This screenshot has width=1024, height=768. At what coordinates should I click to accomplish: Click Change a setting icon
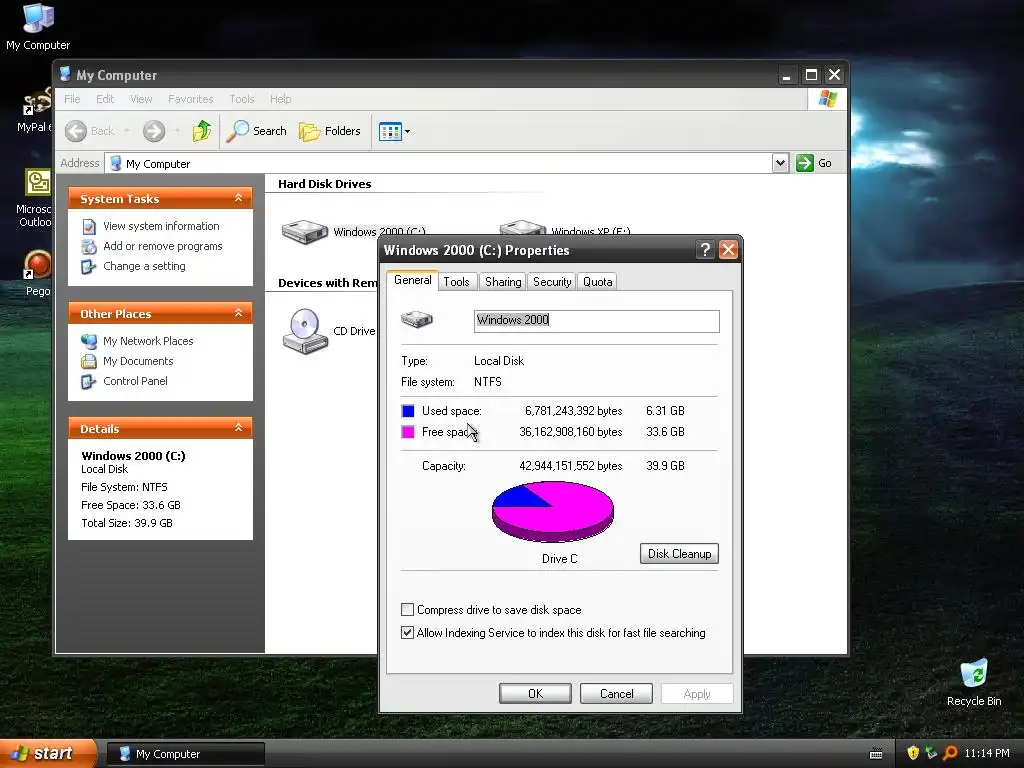[89, 266]
